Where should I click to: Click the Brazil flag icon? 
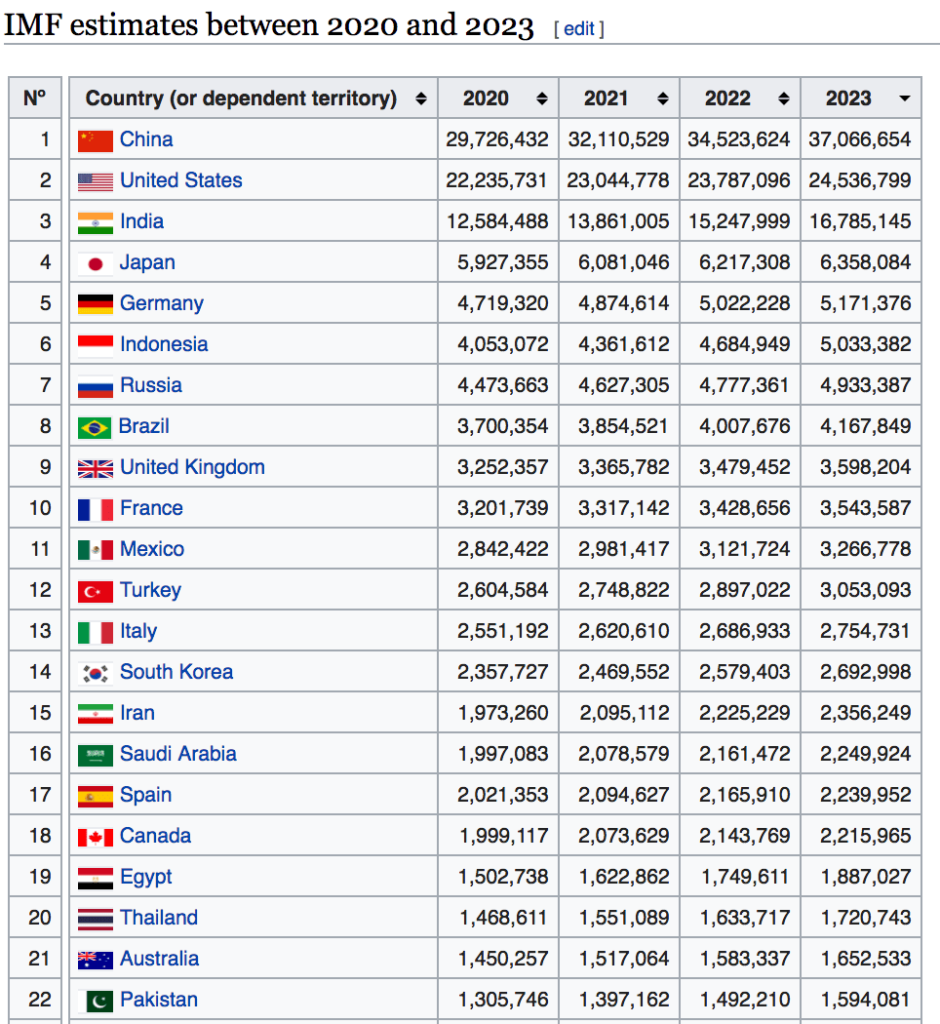95,428
